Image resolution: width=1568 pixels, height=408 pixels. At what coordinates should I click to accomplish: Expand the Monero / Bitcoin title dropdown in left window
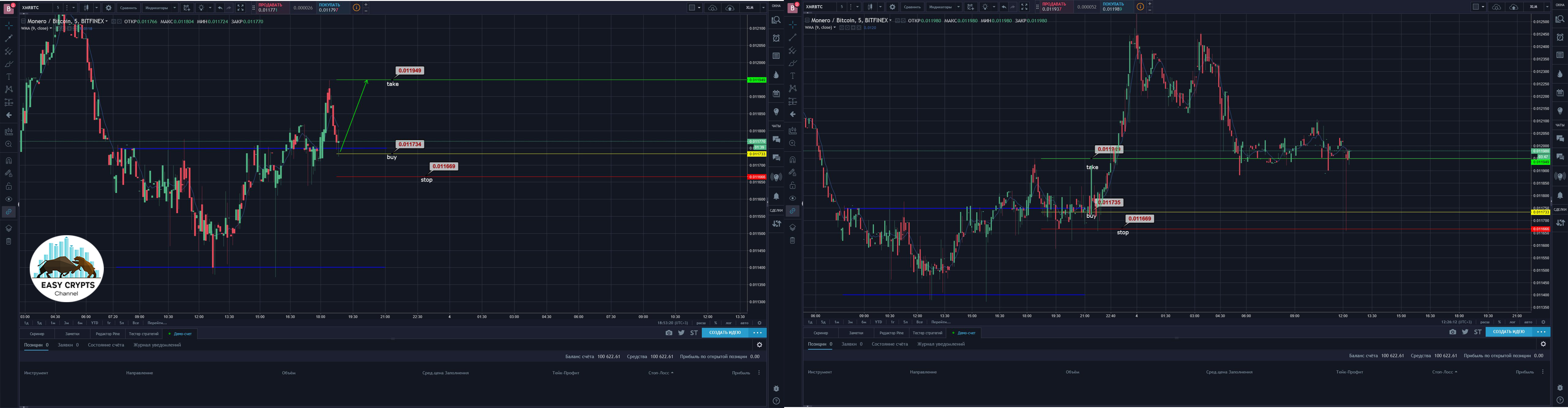tap(107, 21)
